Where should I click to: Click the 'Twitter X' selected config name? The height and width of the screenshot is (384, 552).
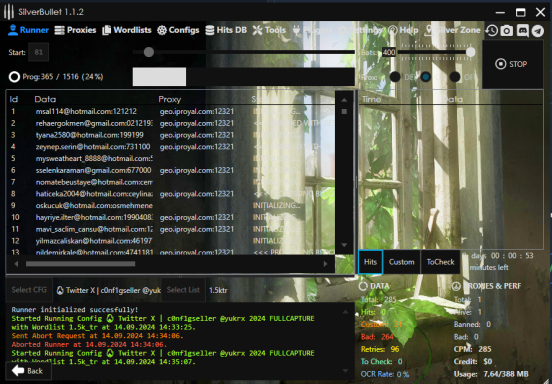[109, 290]
